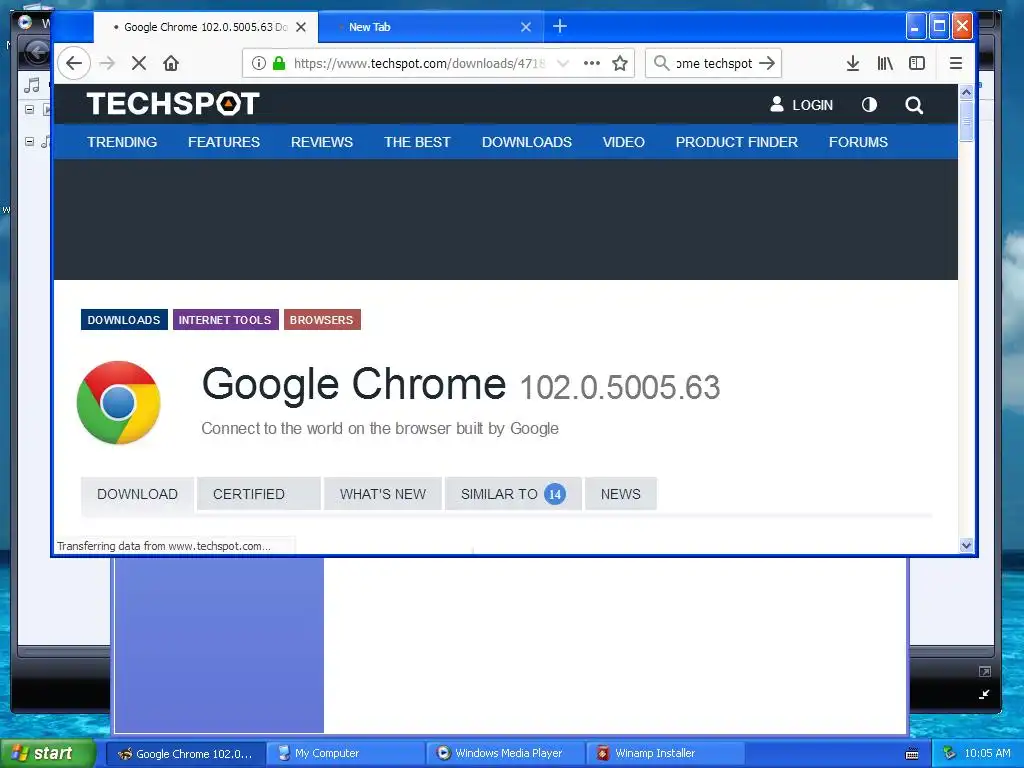Image resolution: width=1024 pixels, height=768 pixels.
Task: Switch to the New Tab tab
Action: pyautogui.click(x=431, y=27)
